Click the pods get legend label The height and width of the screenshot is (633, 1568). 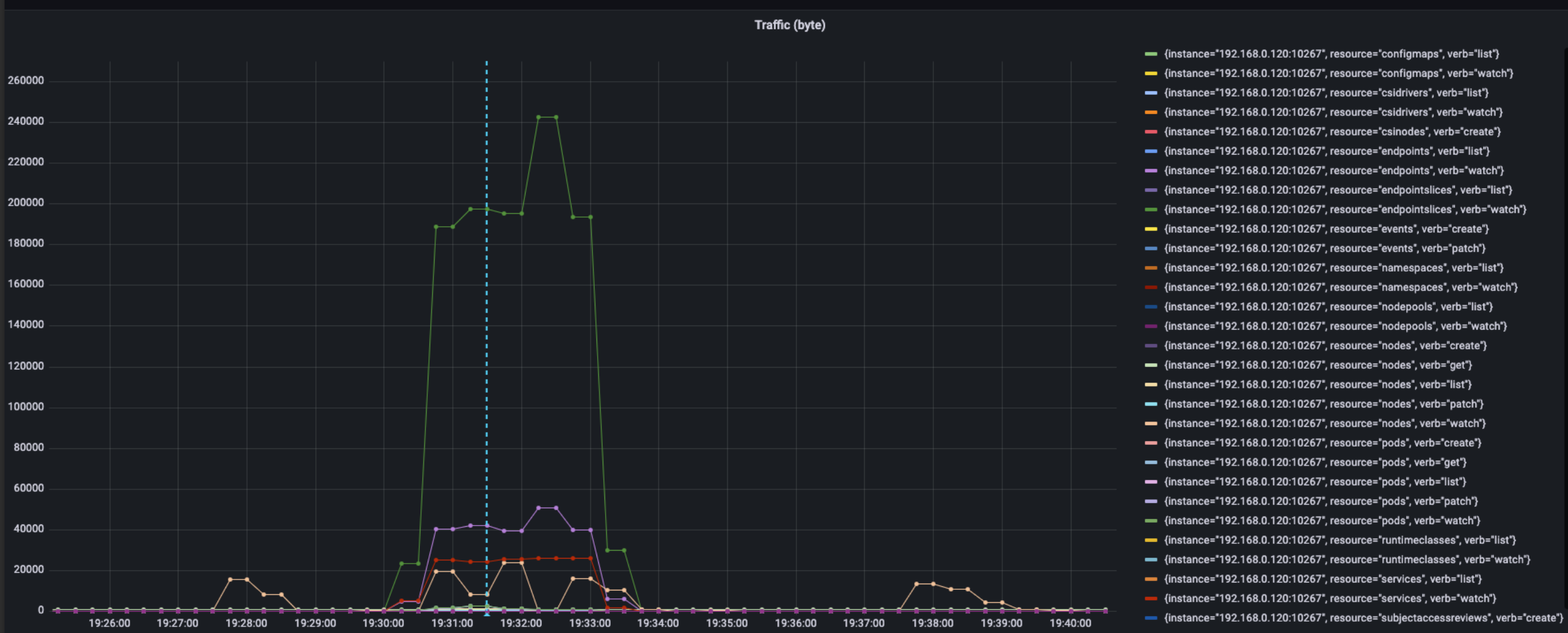point(1315,463)
